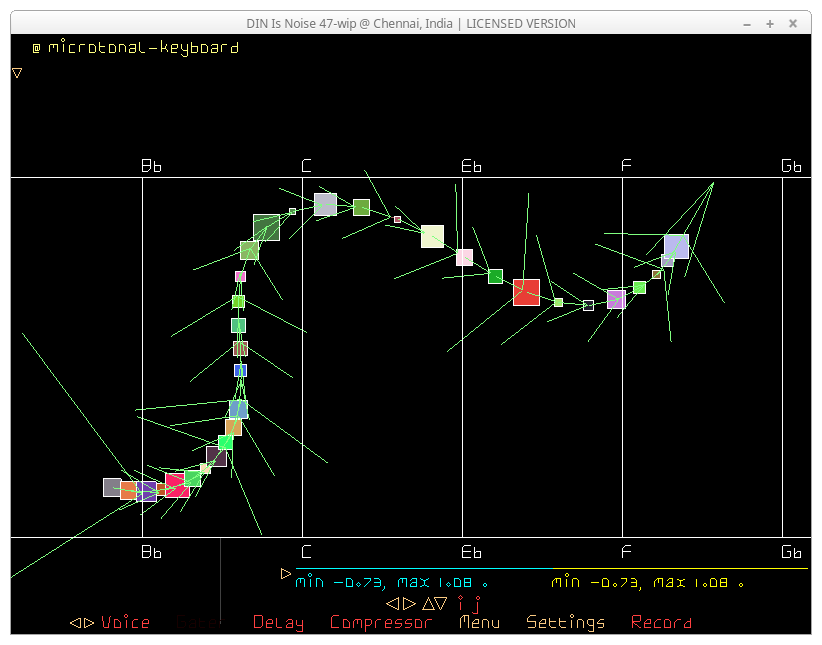
Task: Toggle the Delay effect
Action: (278, 623)
